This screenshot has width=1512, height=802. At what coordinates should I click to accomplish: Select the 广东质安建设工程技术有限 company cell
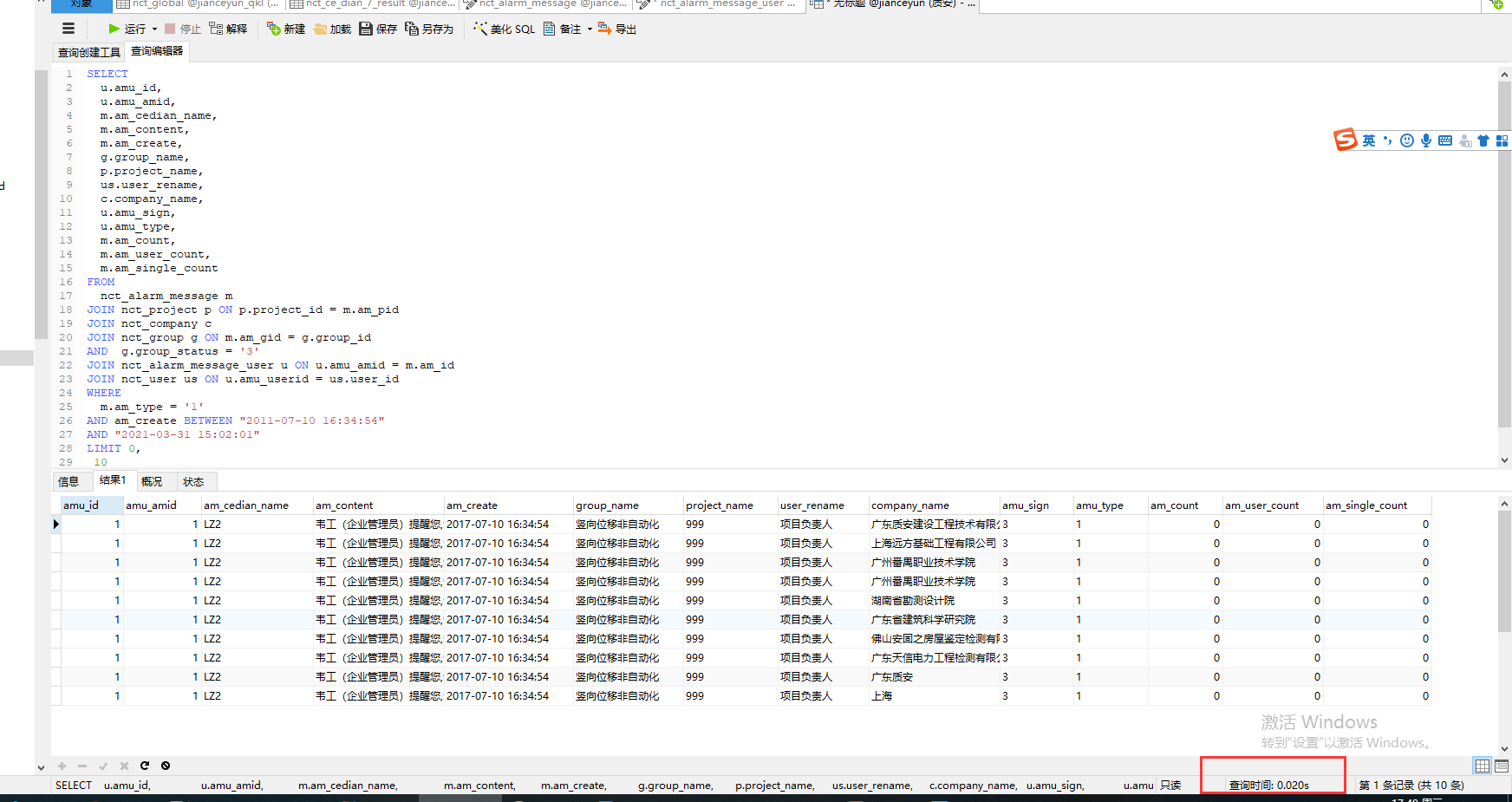tap(935, 524)
